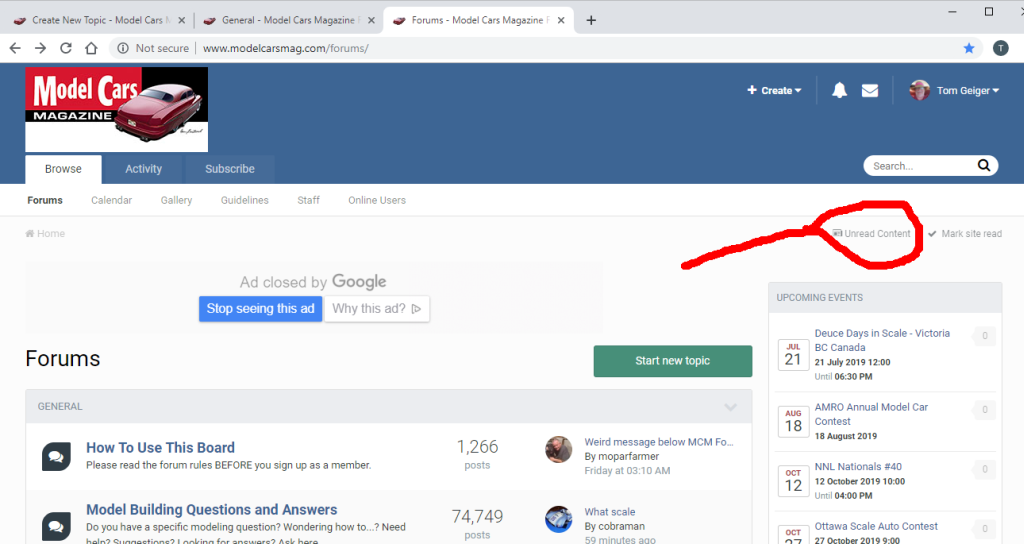The width and height of the screenshot is (1024, 544).
Task: Open the messages envelope icon
Action: point(870,91)
